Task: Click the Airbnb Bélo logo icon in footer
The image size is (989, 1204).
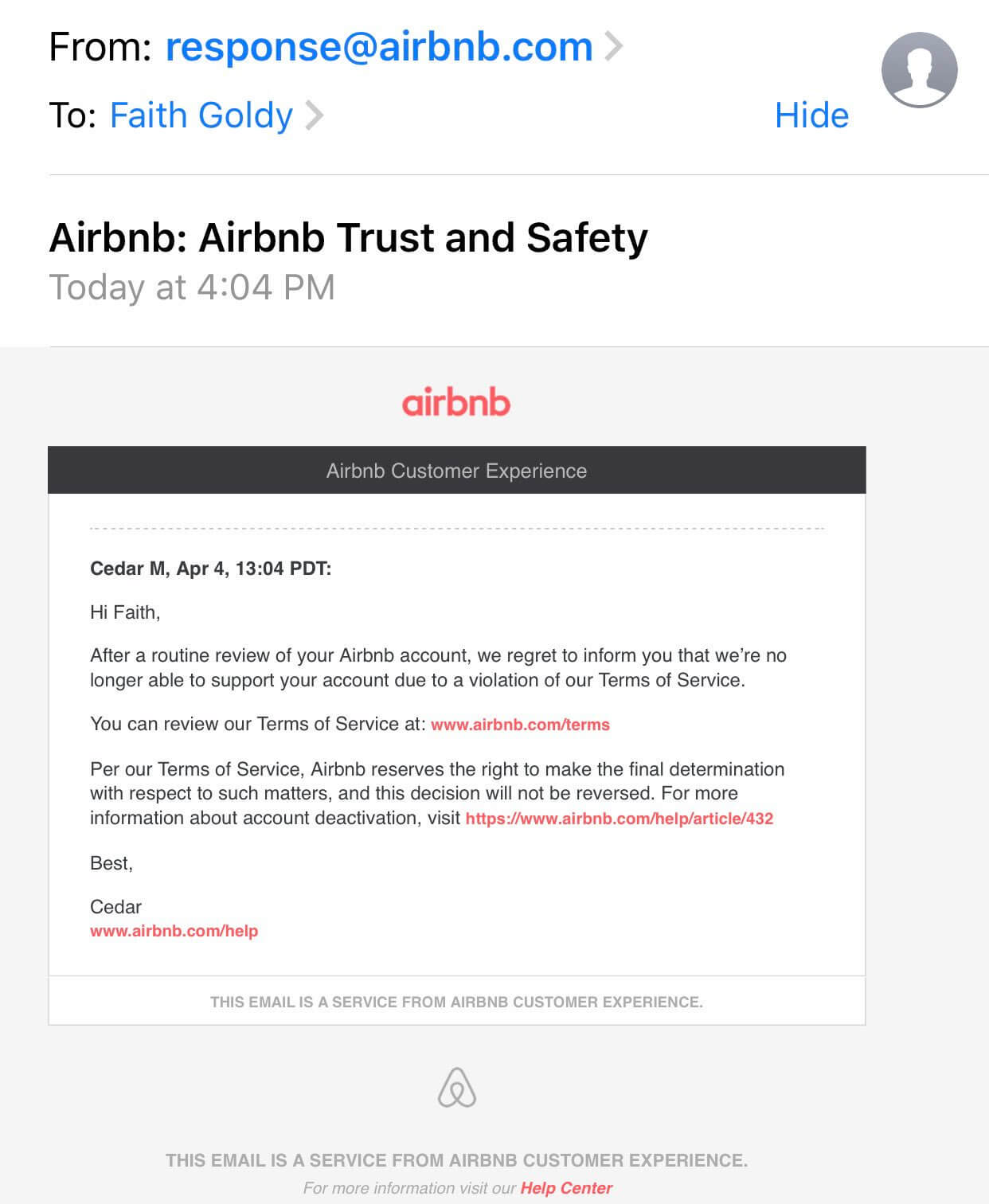Action: coord(457,1088)
